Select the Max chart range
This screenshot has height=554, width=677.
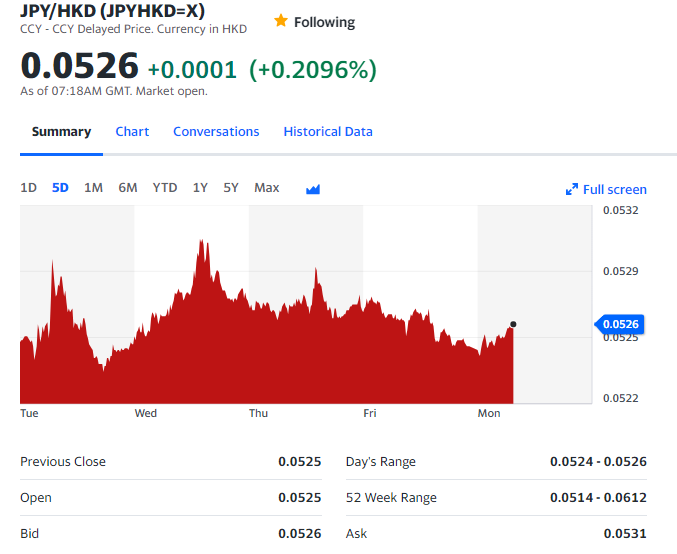point(267,188)
